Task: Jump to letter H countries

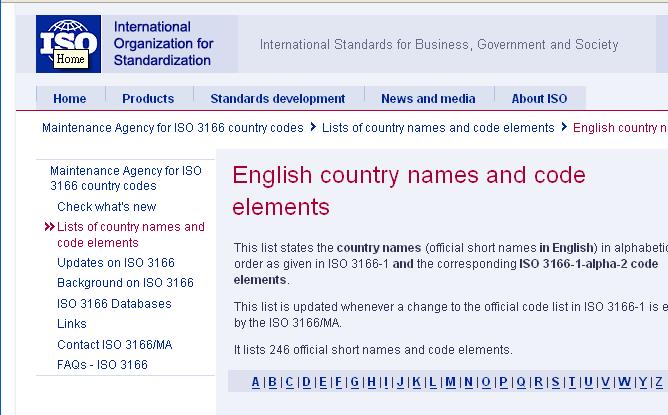Action: click(371, 382)
